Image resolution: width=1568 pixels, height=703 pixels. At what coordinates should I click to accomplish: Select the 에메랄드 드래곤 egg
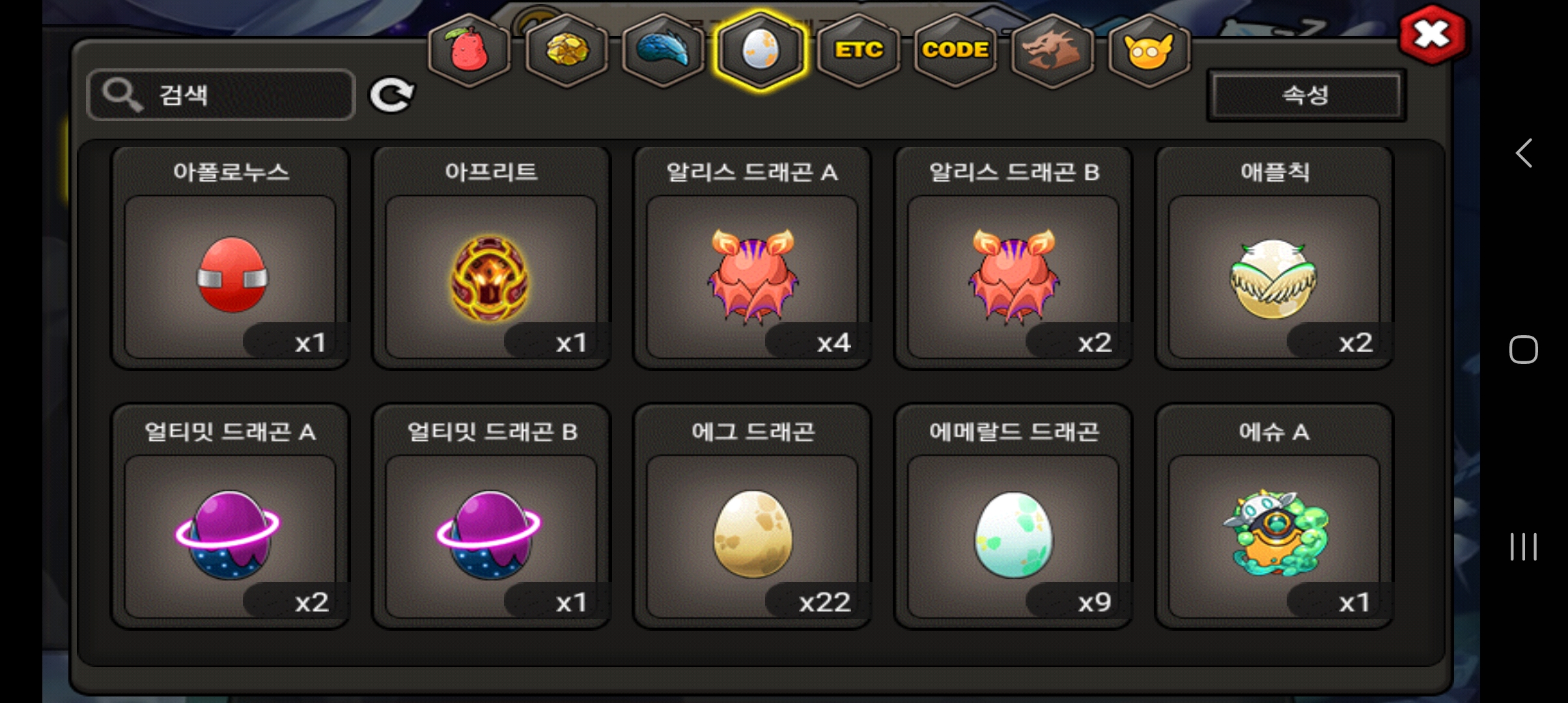click(1013, 517)
